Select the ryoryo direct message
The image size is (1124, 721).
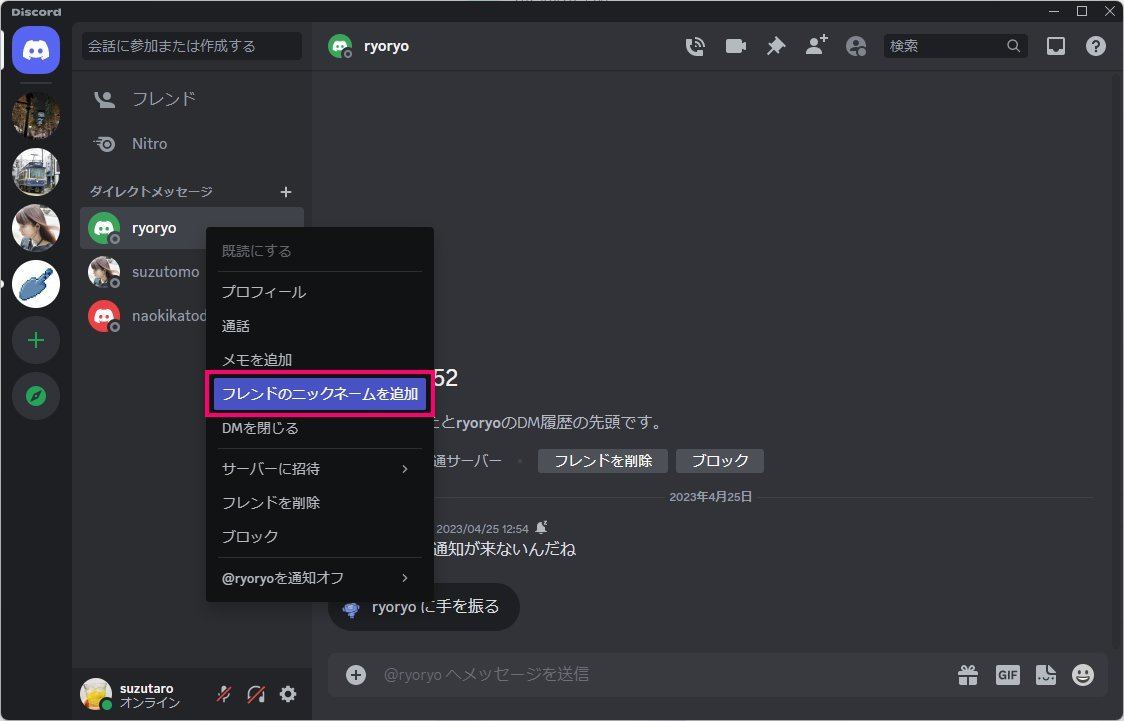pyautogui.click(x=143, y=229)
